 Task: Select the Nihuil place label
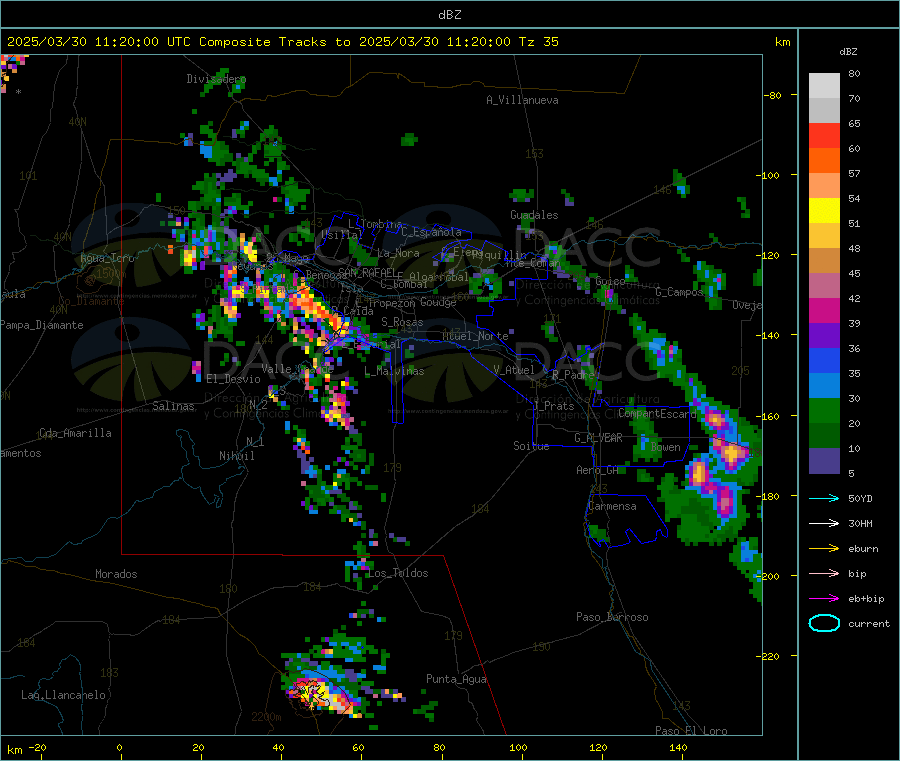pos(237,456)
